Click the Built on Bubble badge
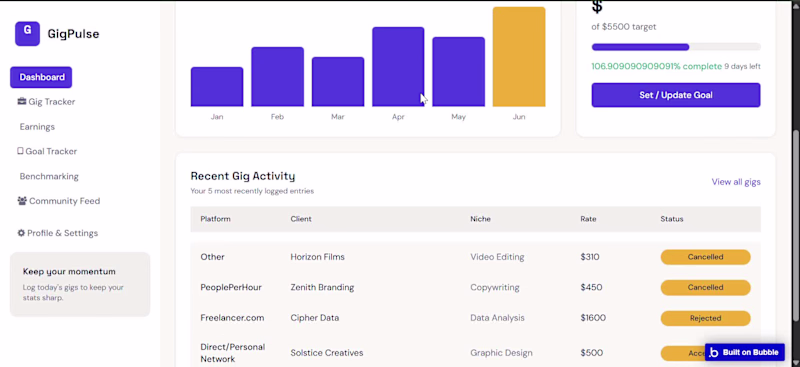The width and height of the screenshot is (800, 367). [x=745, y=352]
